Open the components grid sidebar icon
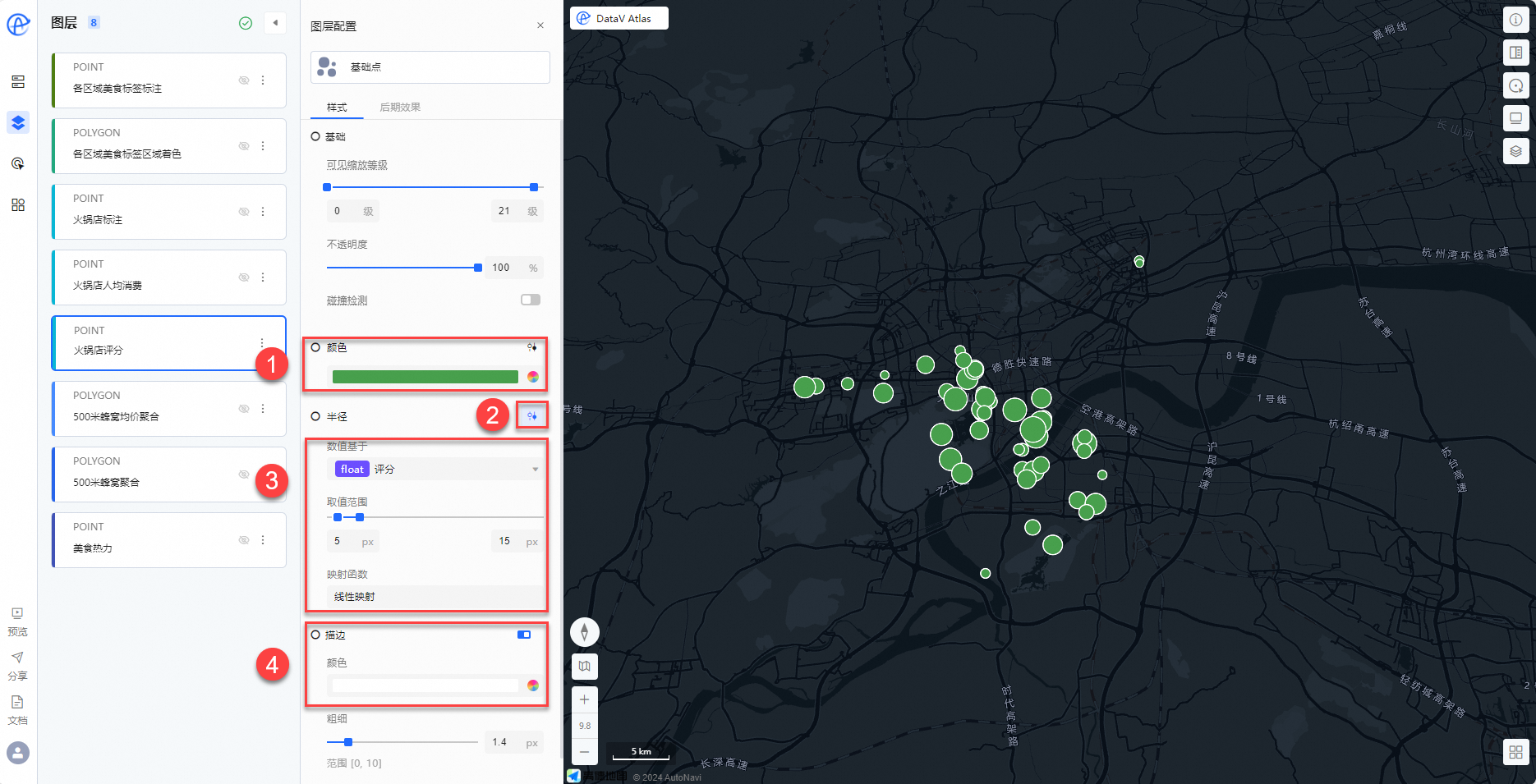This screenshot has height=784, width=1536. [18, 205]
